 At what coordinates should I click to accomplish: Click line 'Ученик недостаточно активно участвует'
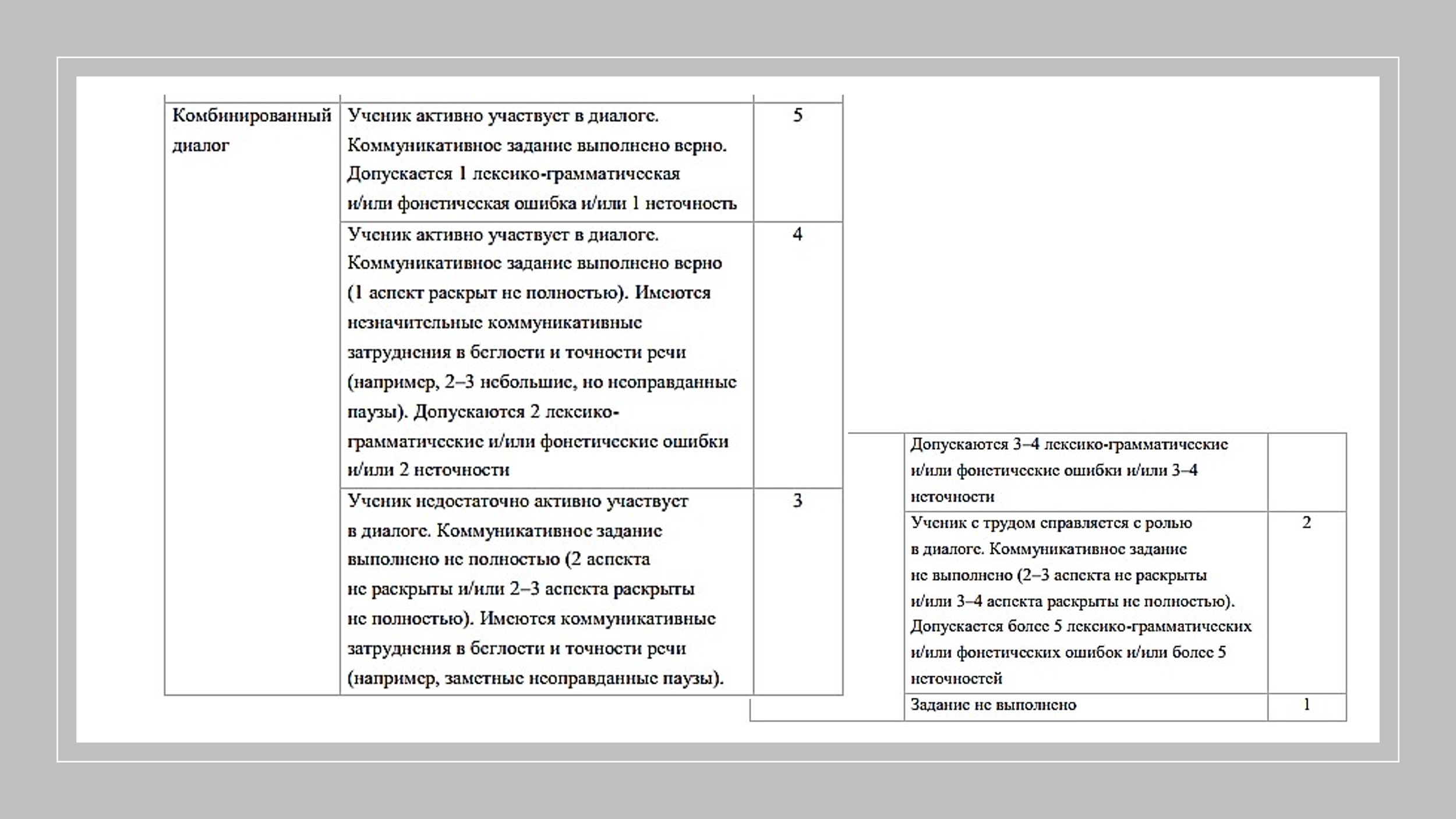518,501
